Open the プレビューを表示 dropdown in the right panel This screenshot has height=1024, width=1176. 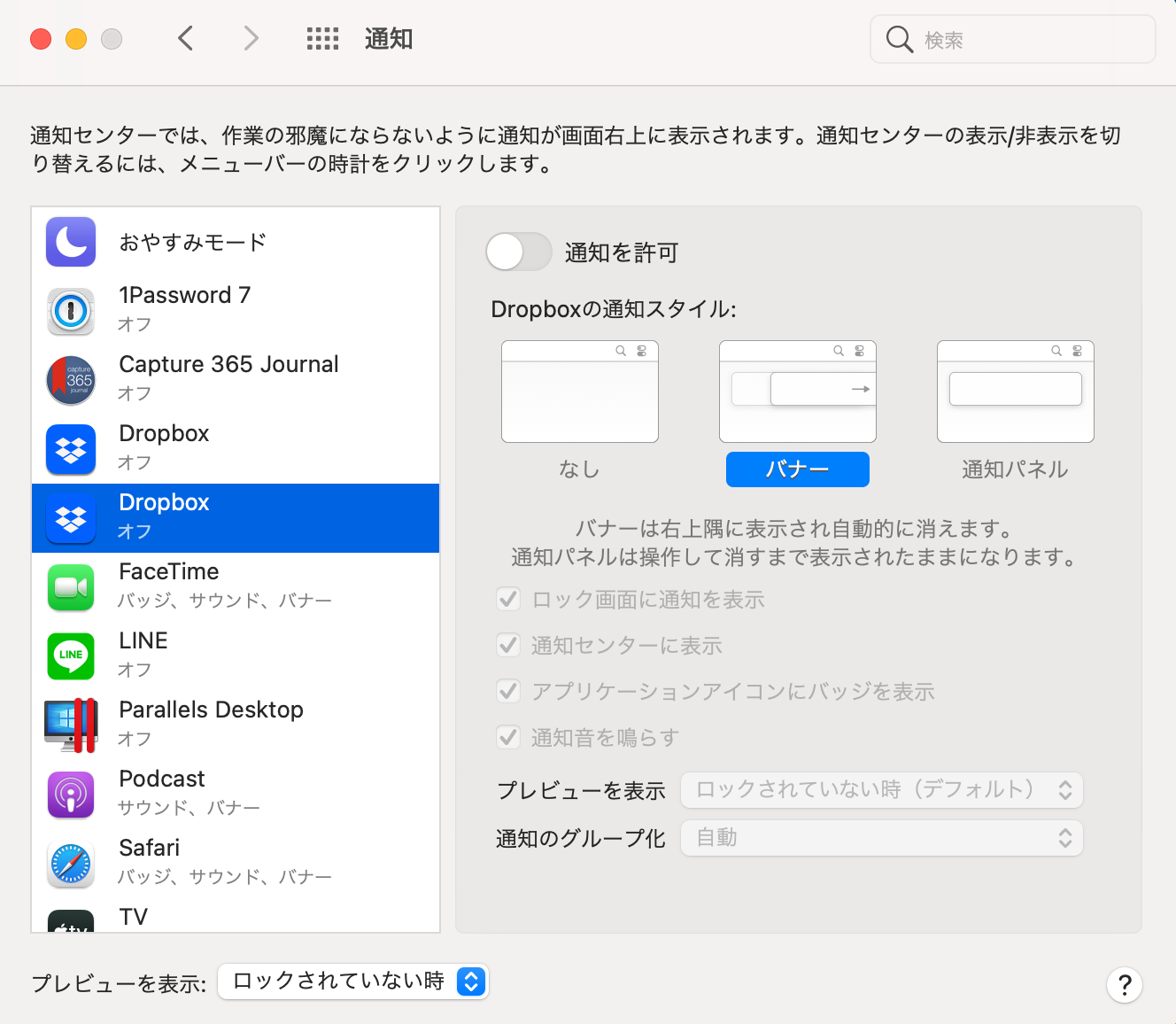[x=881, y=790]
